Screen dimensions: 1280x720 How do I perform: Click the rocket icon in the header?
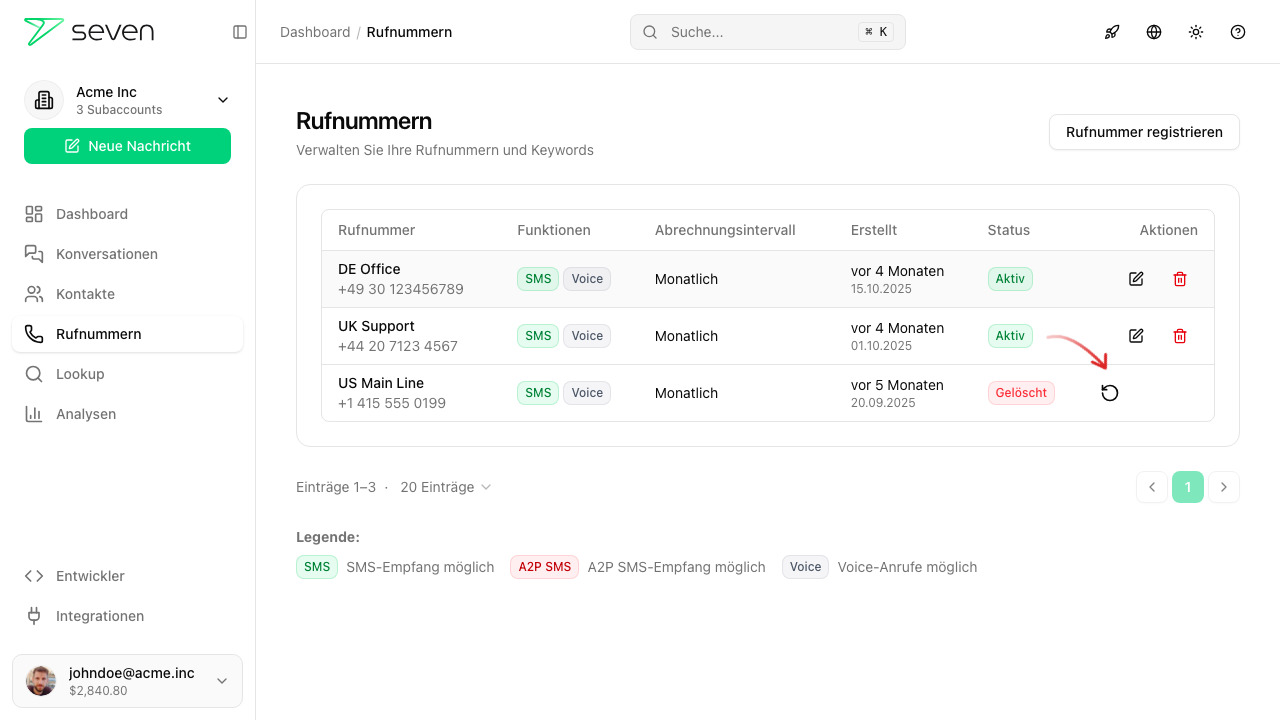tap(1111, 32)
